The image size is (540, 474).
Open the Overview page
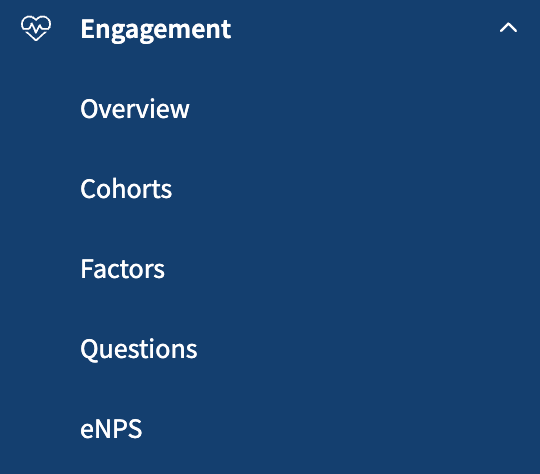pos(135,109)
